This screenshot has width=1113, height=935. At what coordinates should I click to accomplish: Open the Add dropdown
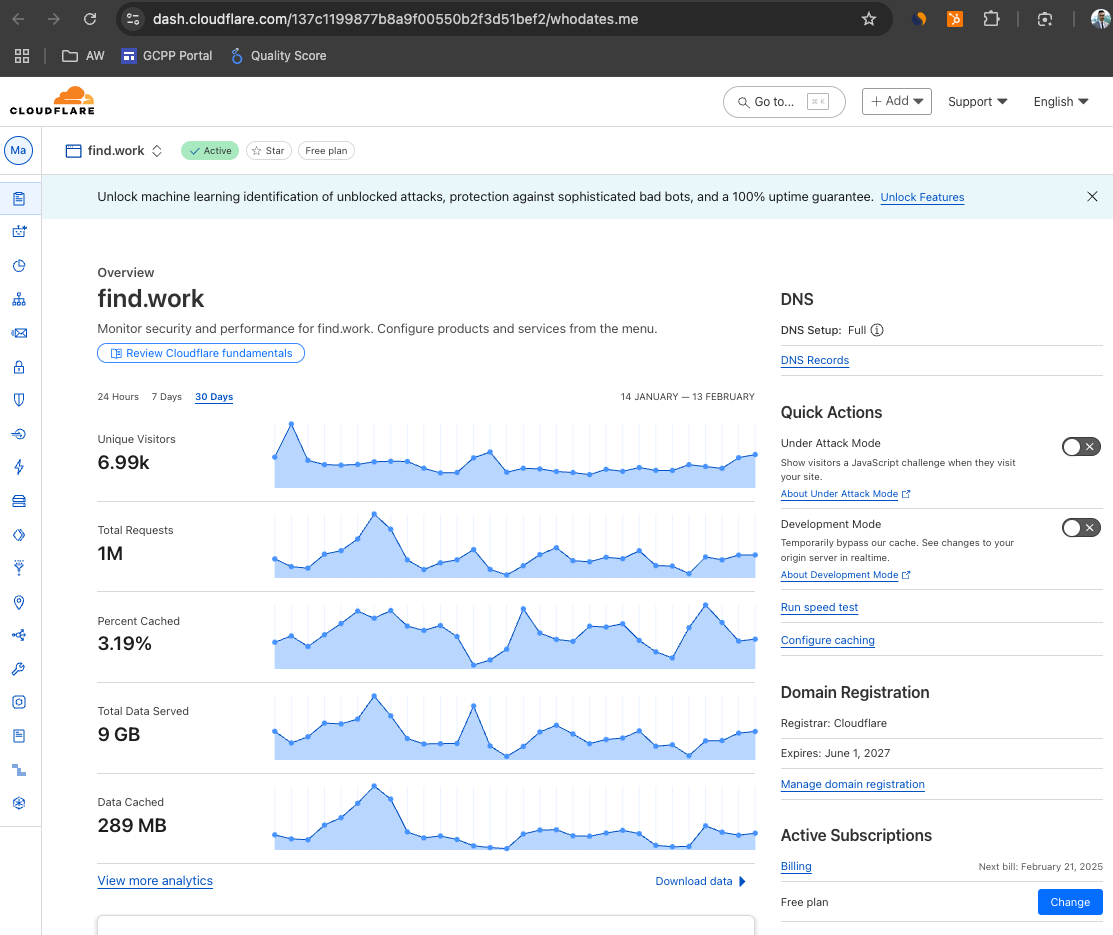tap(897, 102)
